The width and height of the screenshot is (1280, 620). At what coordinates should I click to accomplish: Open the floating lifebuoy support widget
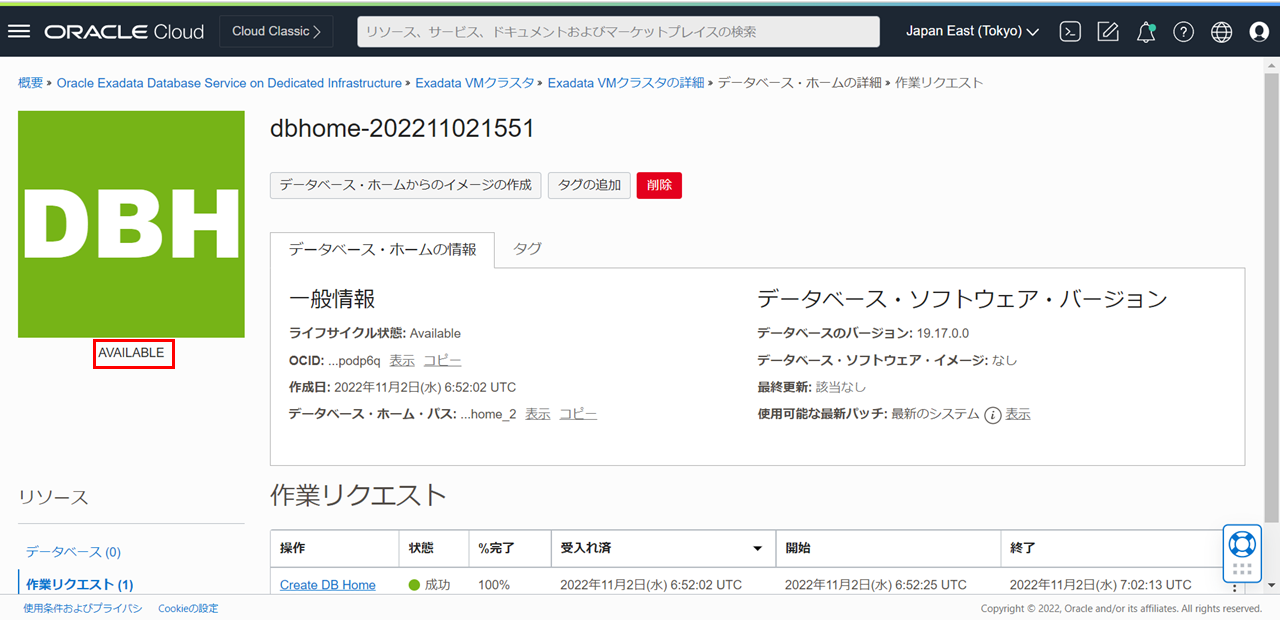click(x=1242, y=544)
